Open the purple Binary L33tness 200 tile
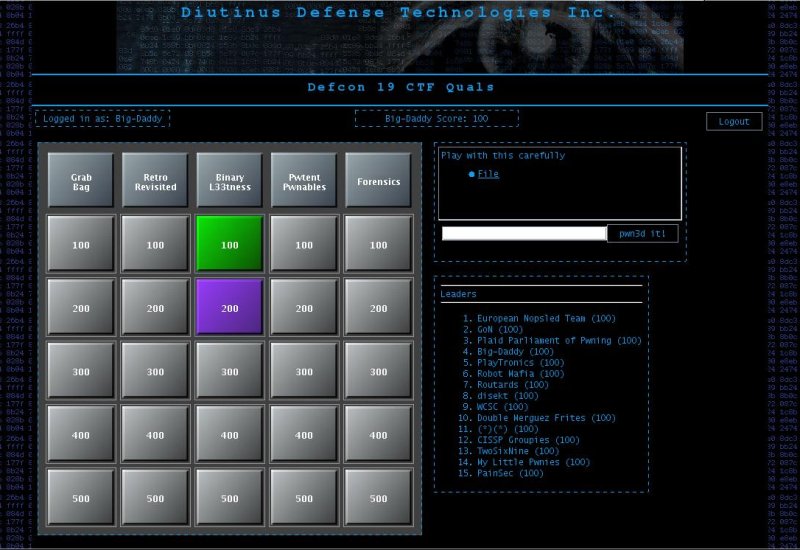The height and width of the screenshot is (550, 800). 230,308
